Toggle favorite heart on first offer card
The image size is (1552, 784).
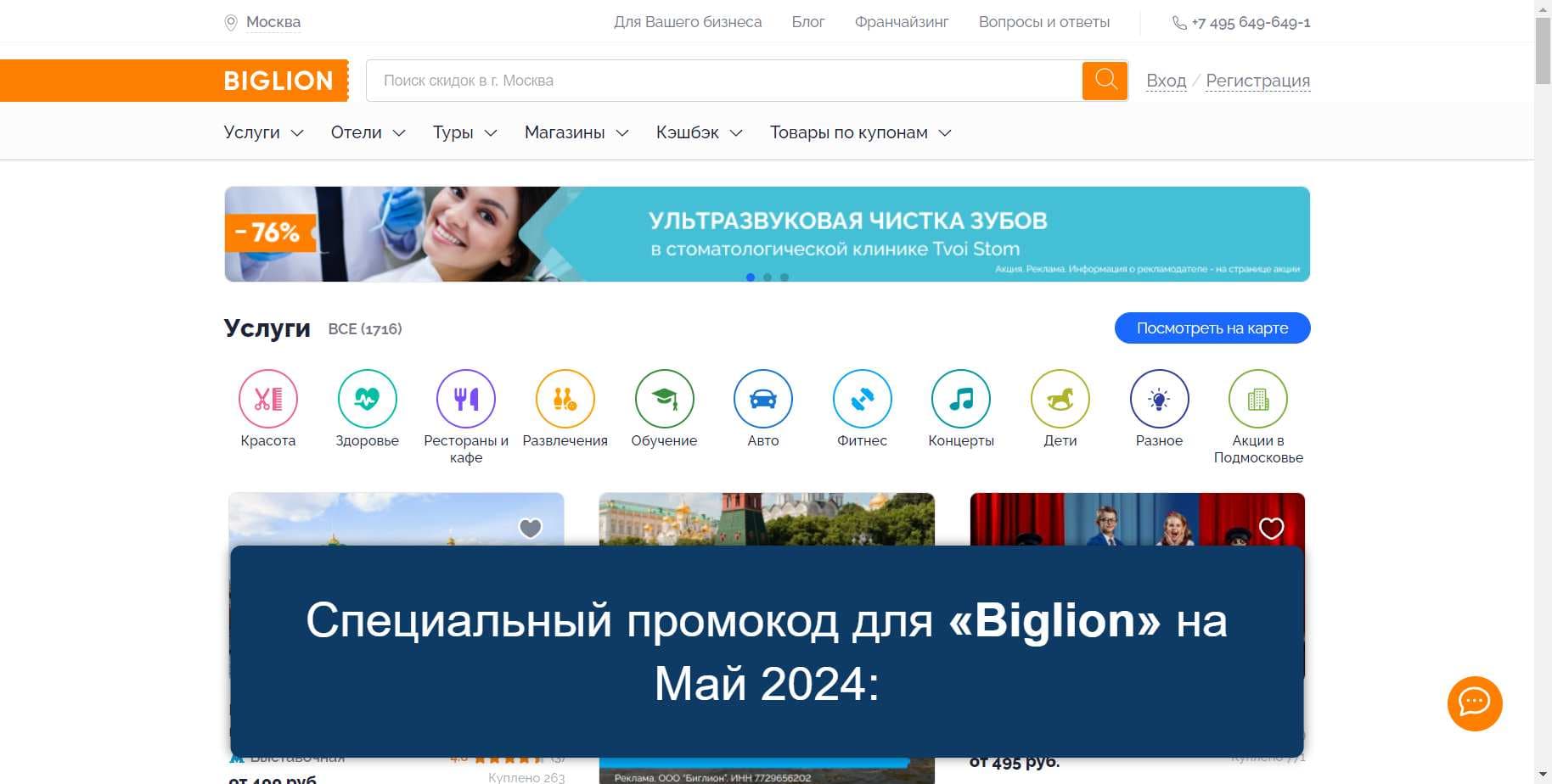(531, 529)
